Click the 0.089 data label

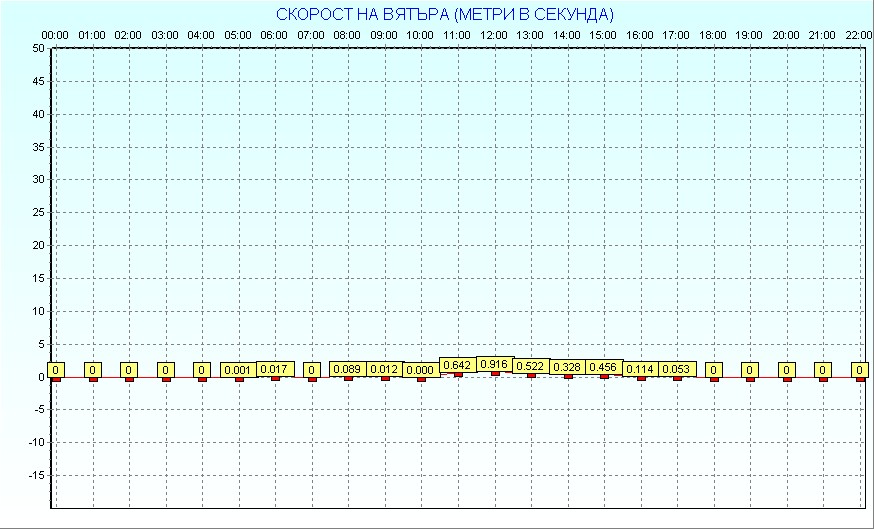348,370
